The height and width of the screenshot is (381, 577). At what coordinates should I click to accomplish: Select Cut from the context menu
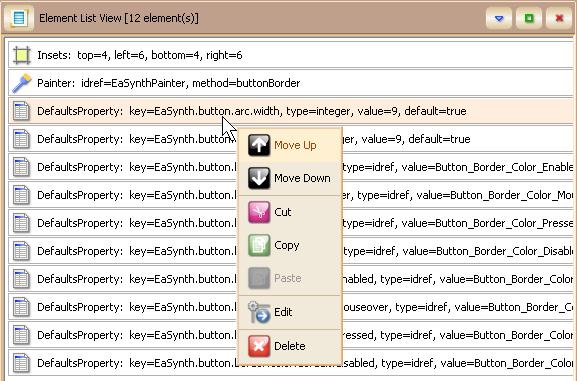(290, 212)
